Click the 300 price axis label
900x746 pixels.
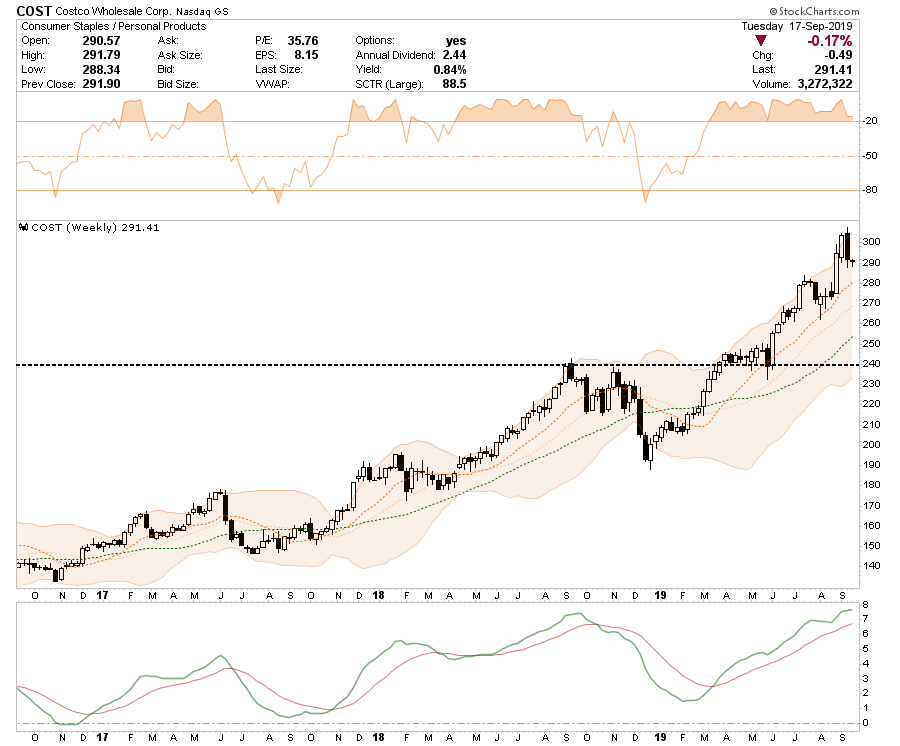click(871, 242)
